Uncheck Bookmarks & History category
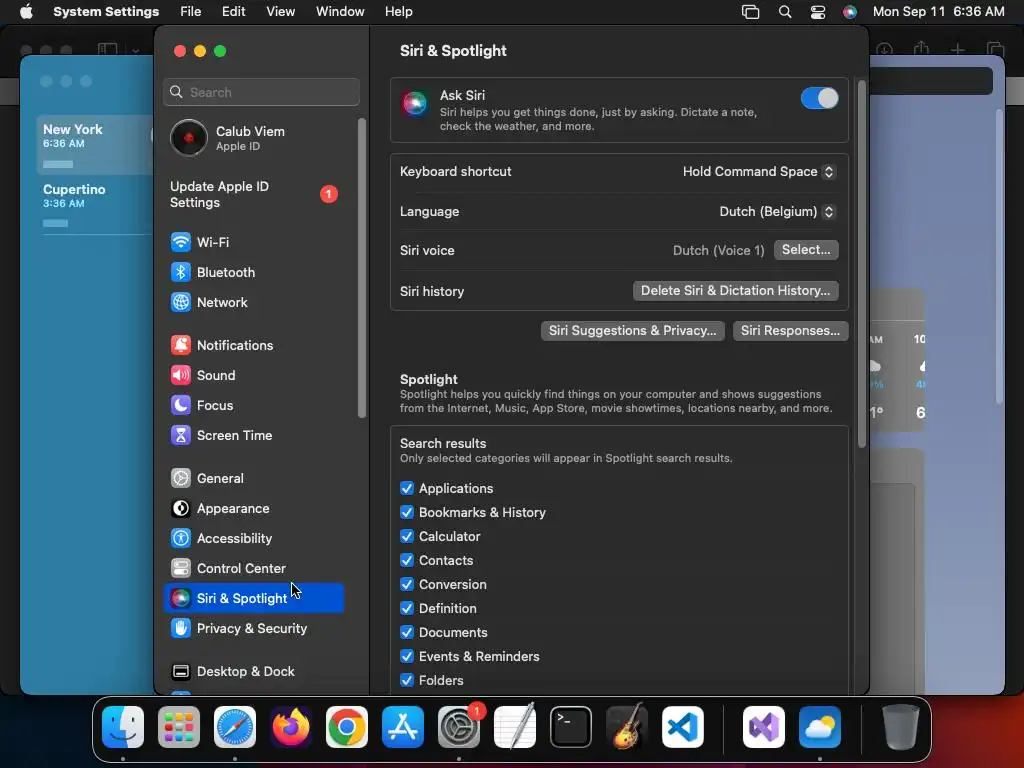 (407, 513)
